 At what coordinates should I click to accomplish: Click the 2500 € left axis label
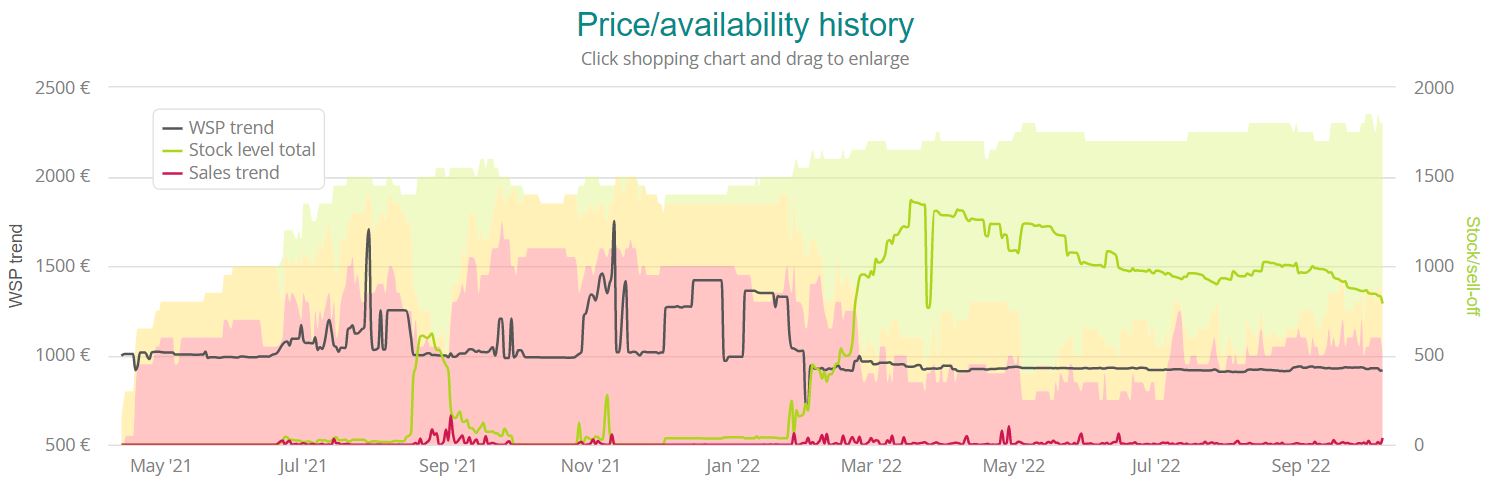tap(63, 88)
